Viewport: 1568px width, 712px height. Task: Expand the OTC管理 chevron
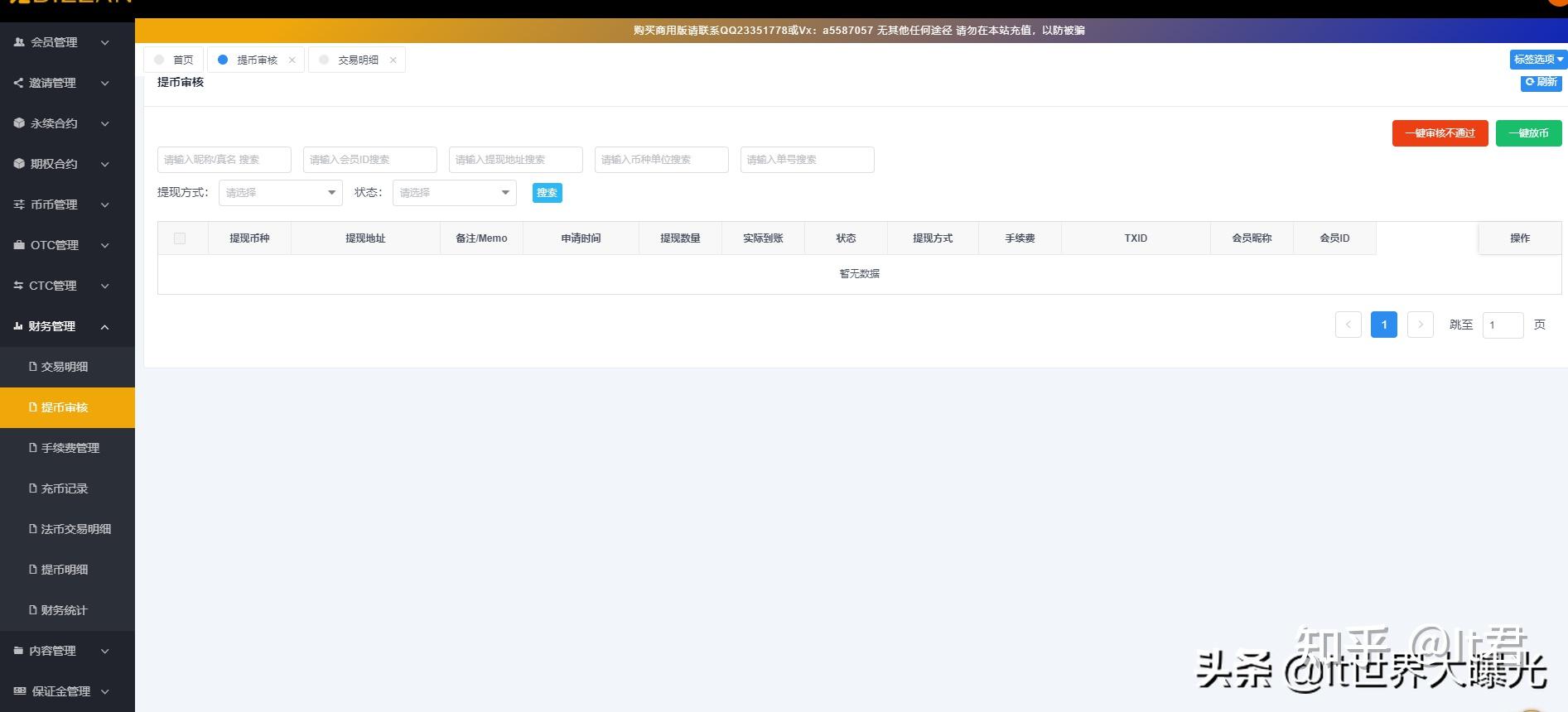pos(105,245)
